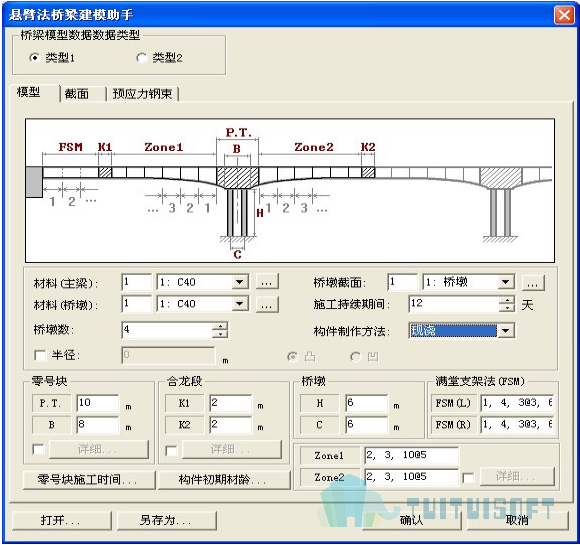
Task: Click the 详细 button in 零号块 group
Action: coord(99,450)
